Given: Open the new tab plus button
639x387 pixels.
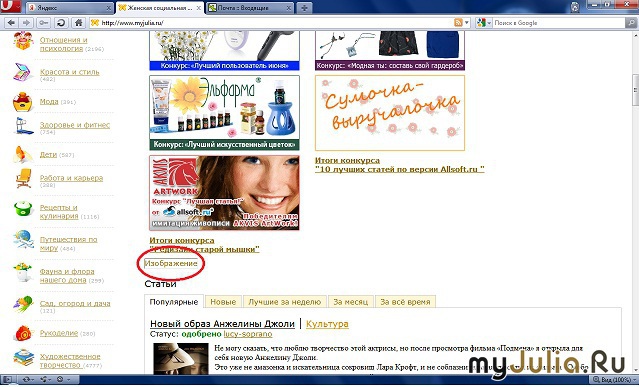Looking at the screenshot, I should [304, 8].
